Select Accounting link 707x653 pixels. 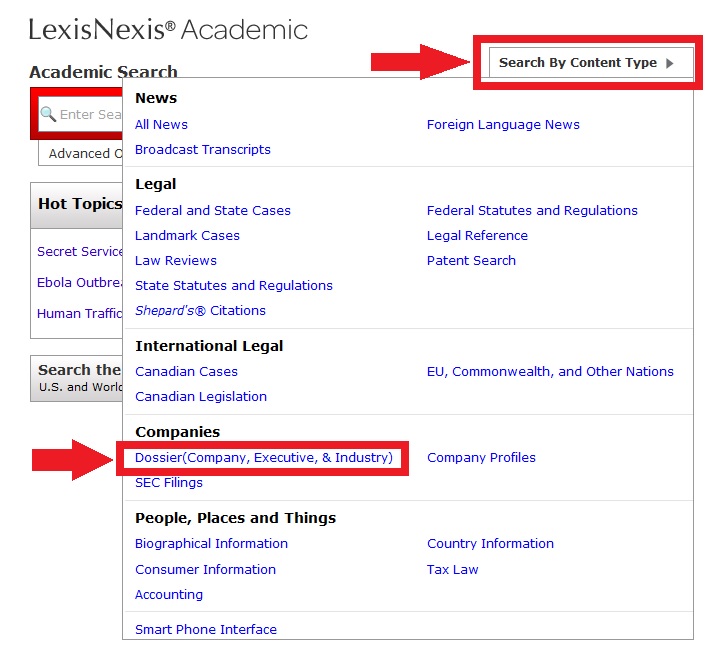pos(169,595)
